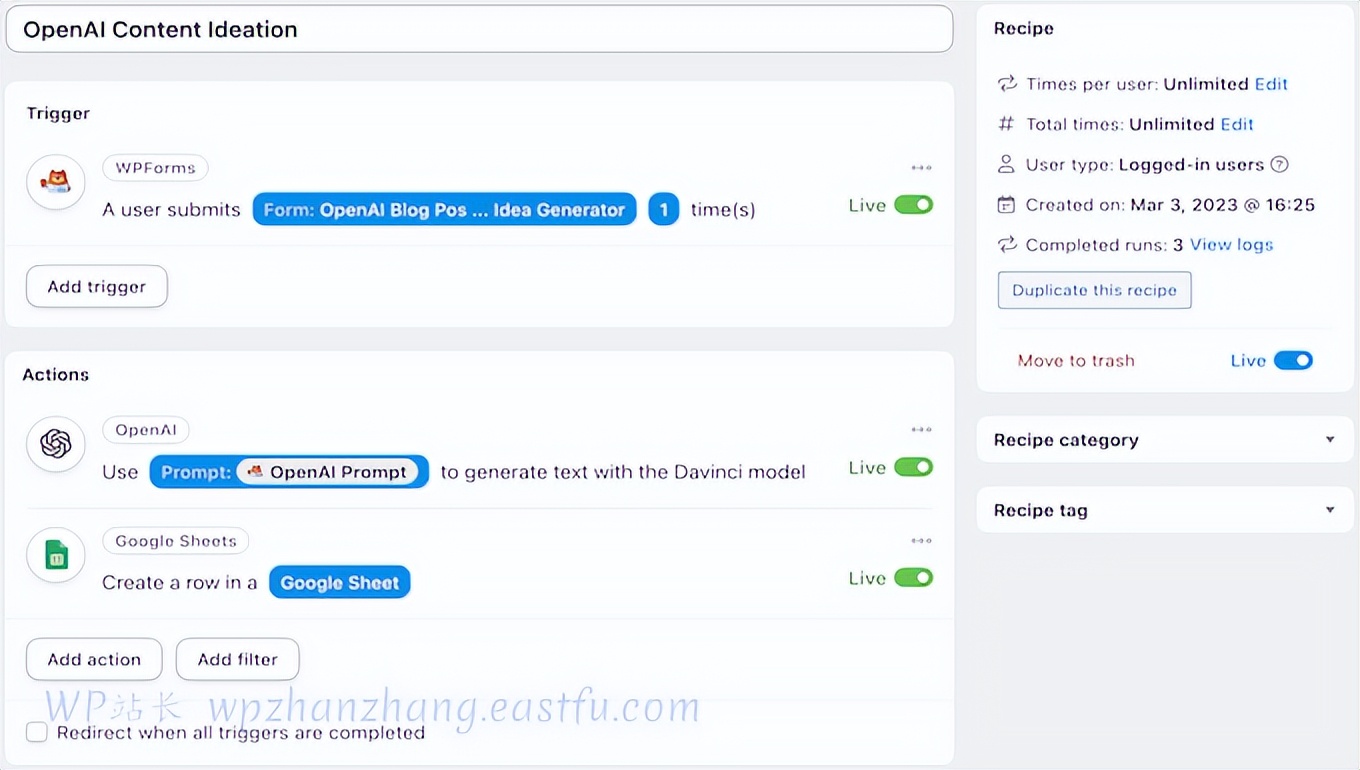Open View logs for completed runs
Screen dimensions: 1360x770
click(x=1232, y=245)
